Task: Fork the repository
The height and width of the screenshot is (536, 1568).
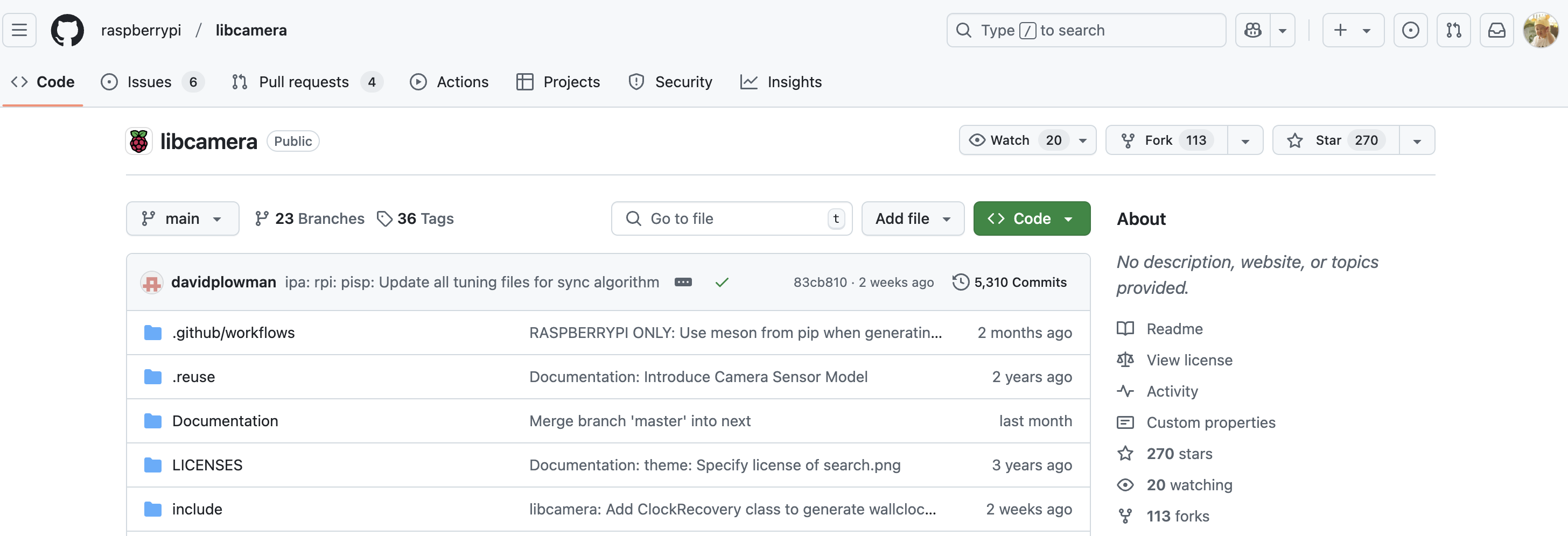Action: (x=1167, y=140)
